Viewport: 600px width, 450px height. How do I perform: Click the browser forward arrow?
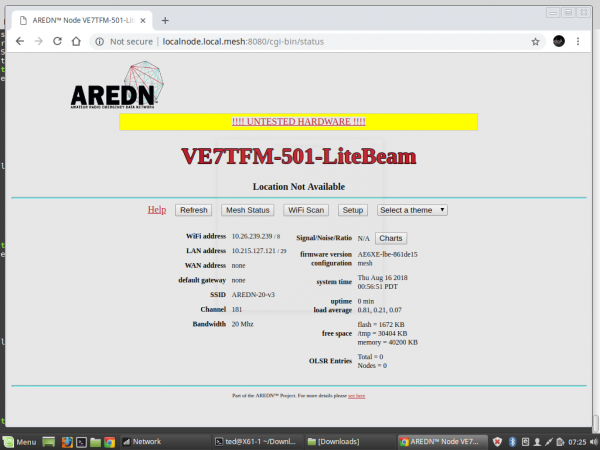(39, 41)
